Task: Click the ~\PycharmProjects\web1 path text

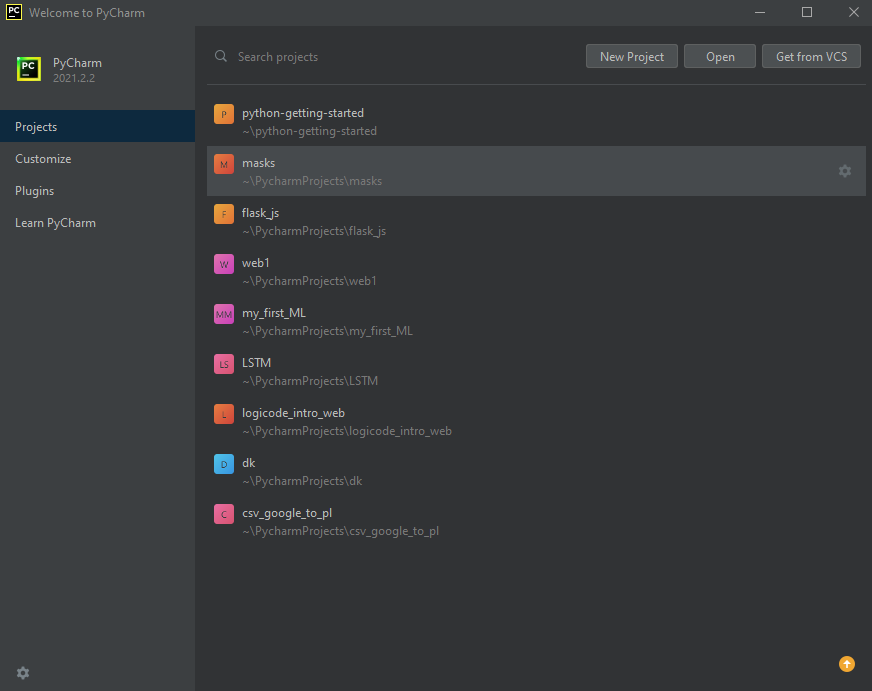Action: [x=309, y=281]
